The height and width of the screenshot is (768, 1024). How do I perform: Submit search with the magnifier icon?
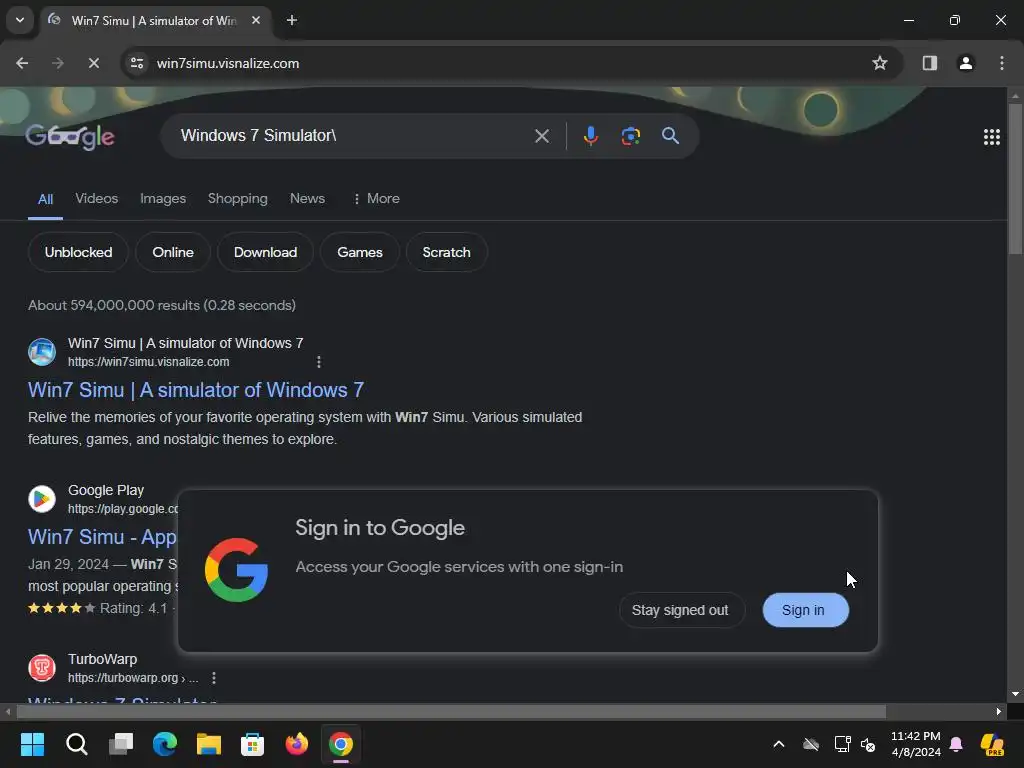(x=670, y=136)
